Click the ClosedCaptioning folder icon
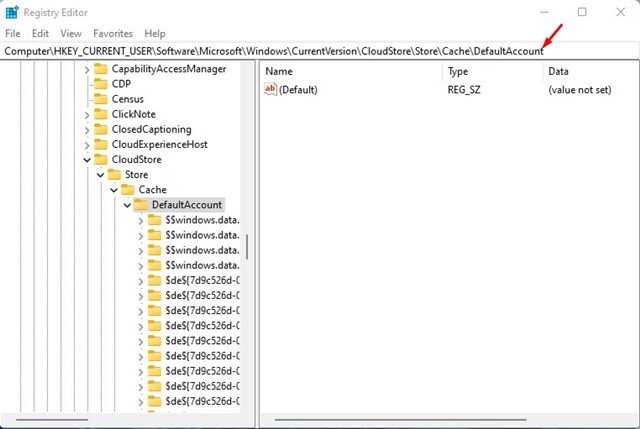The image size is (640, 429). tap(101, 129)
